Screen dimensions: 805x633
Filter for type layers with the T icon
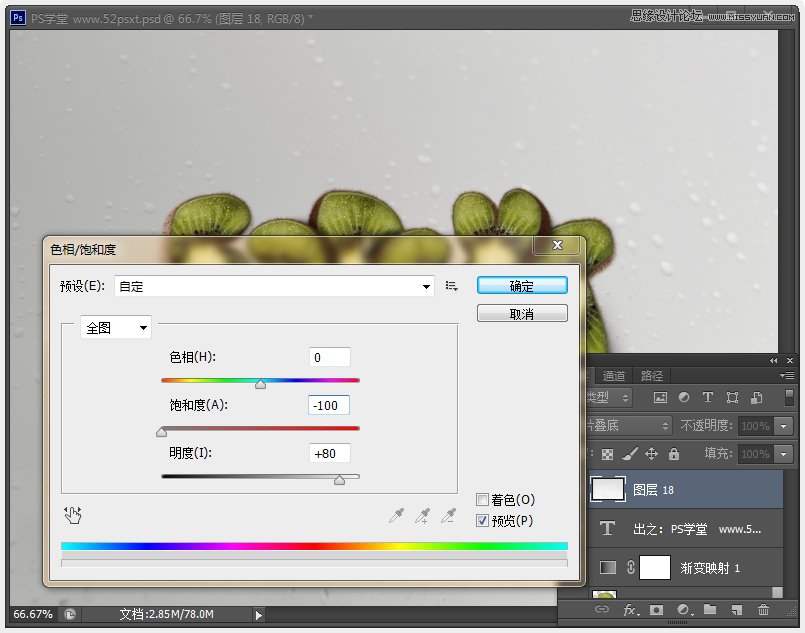pyautogui.click(x=708, y=397)
